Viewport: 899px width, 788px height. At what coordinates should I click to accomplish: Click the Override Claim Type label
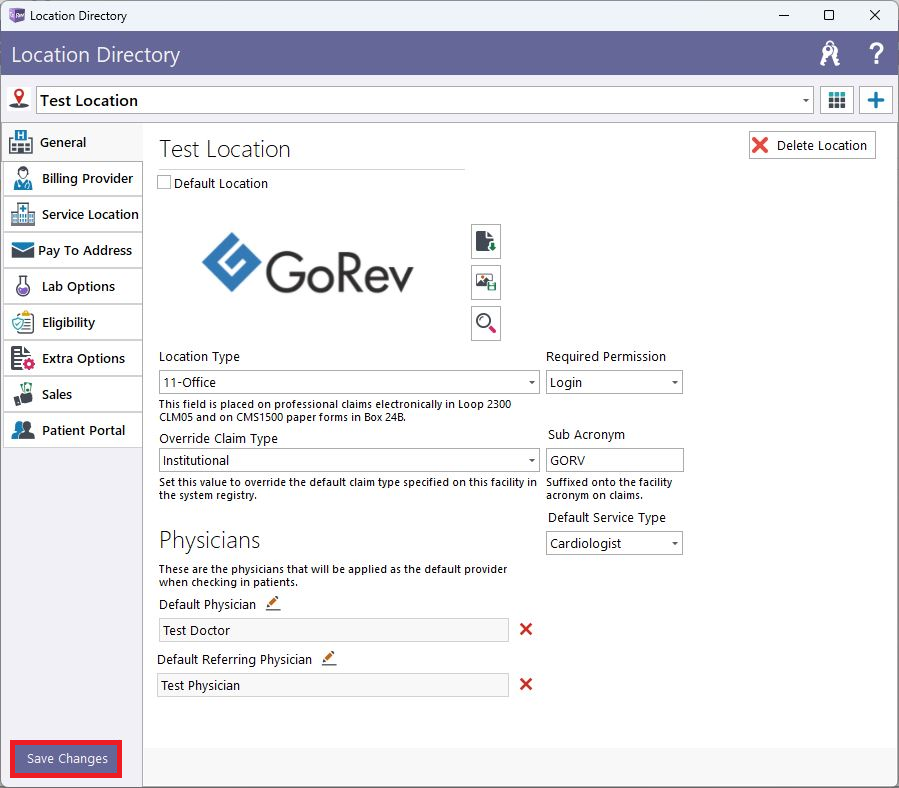tap(218, 438)
